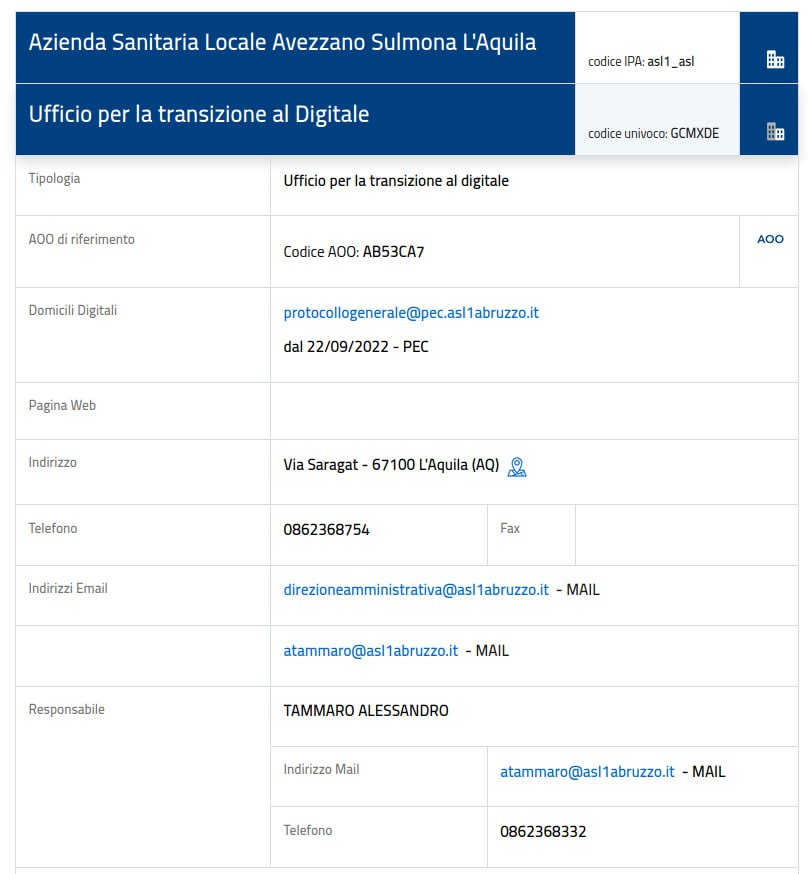Select the codice IPA asl1_asl text
This screenshot has height=874, width=809.
(641, 61)
